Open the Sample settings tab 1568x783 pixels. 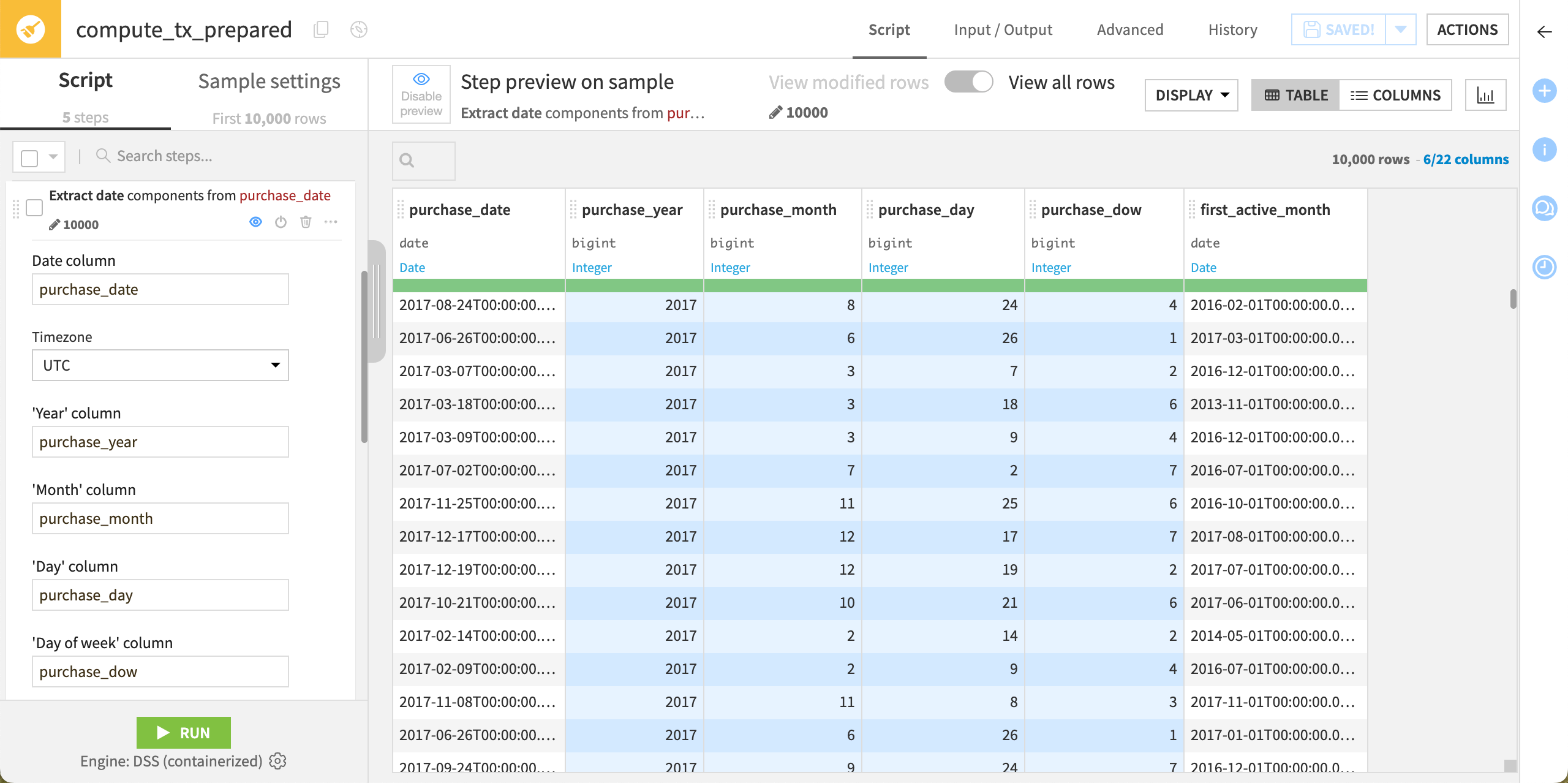[269, 80]
